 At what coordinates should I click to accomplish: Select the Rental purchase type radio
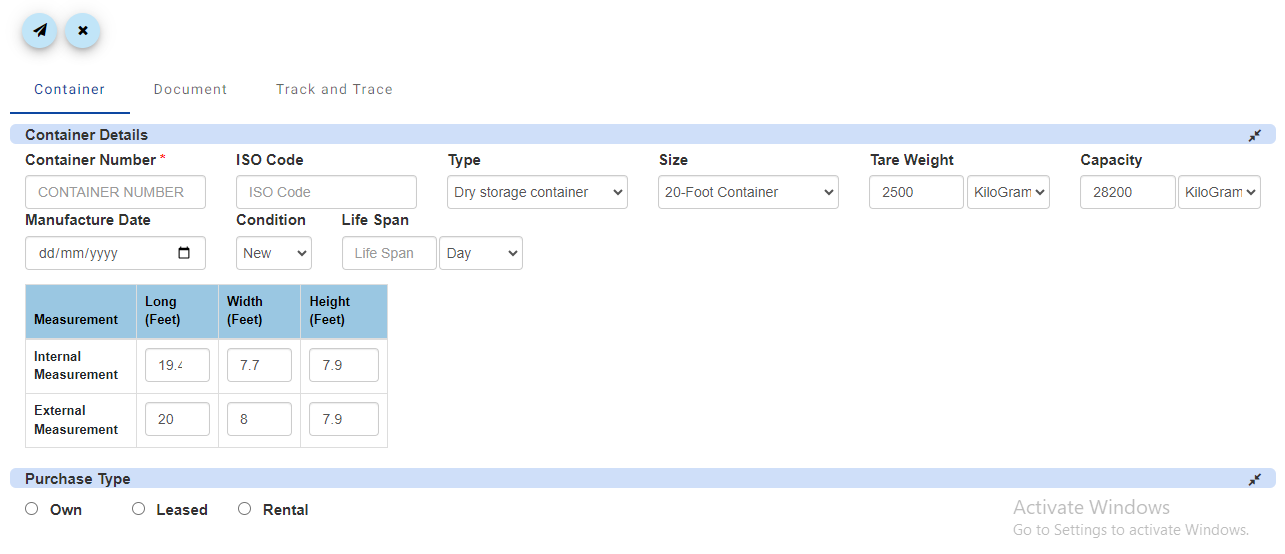(244, 509)
